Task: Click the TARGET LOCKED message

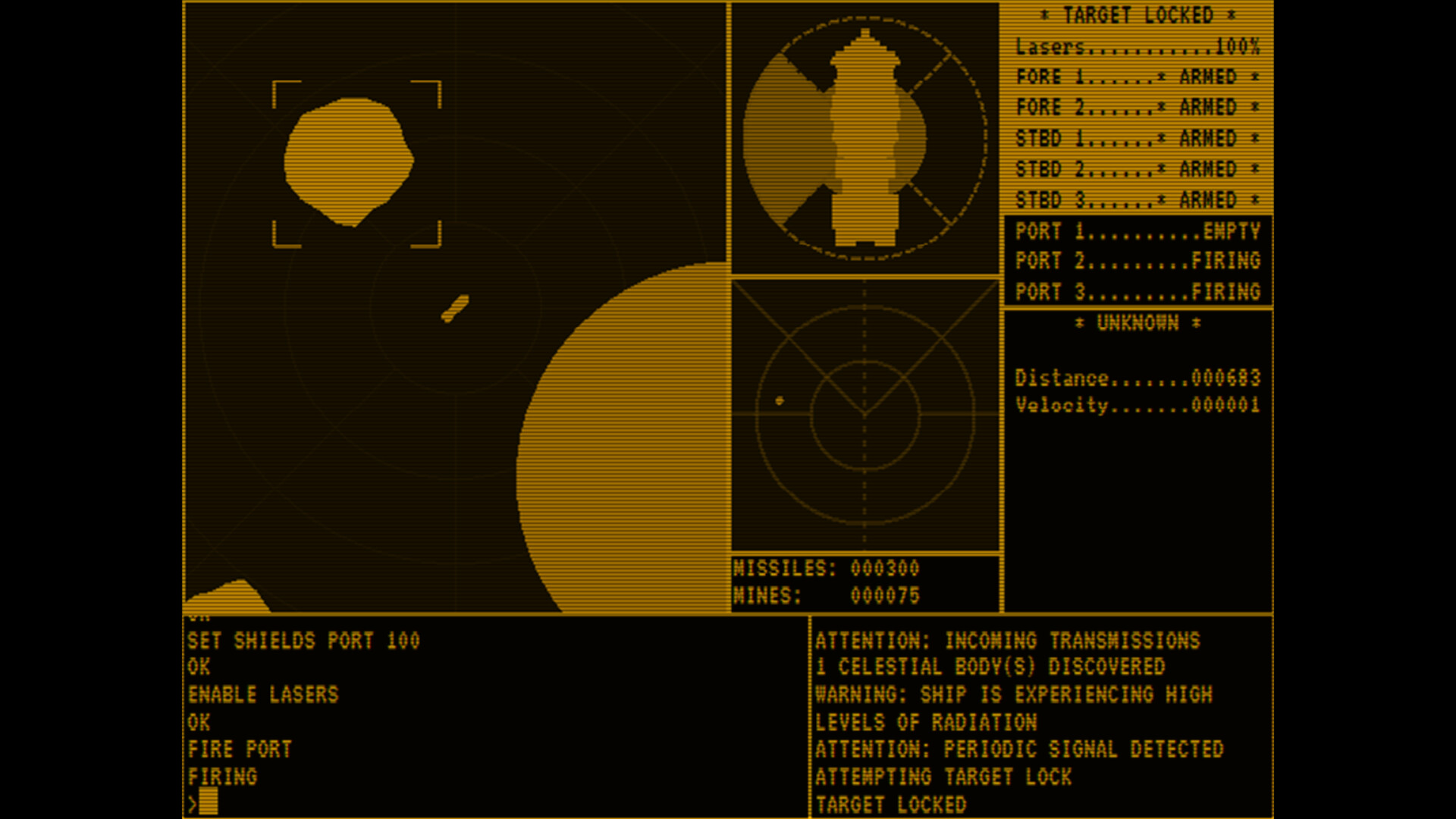Action: pos(891,804)
